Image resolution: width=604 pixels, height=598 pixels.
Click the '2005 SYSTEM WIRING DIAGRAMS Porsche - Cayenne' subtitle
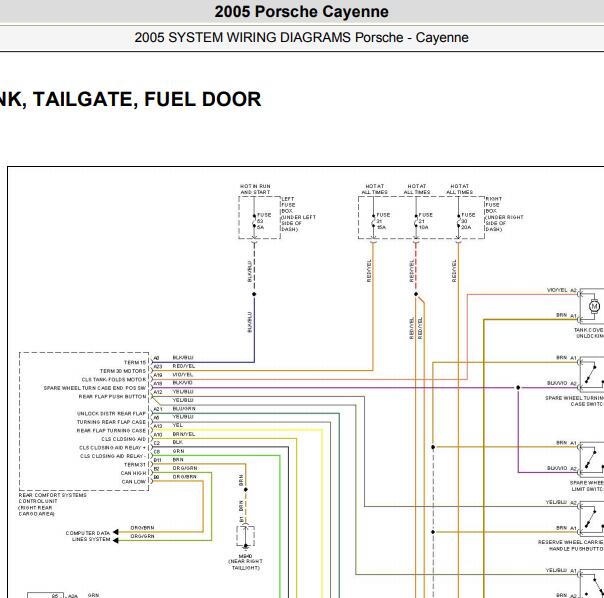[301, 37]
